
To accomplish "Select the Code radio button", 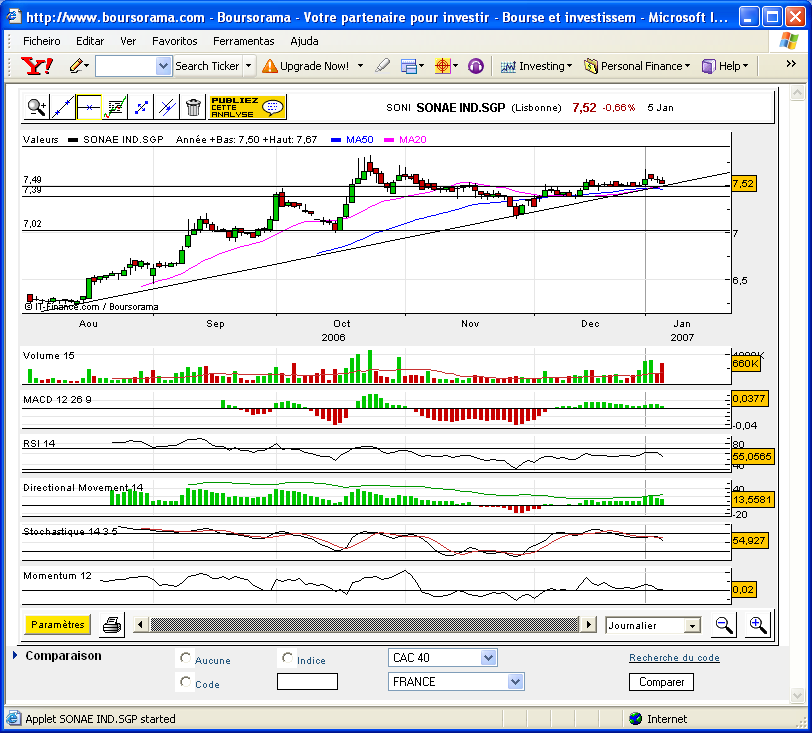I will point(185,682).
